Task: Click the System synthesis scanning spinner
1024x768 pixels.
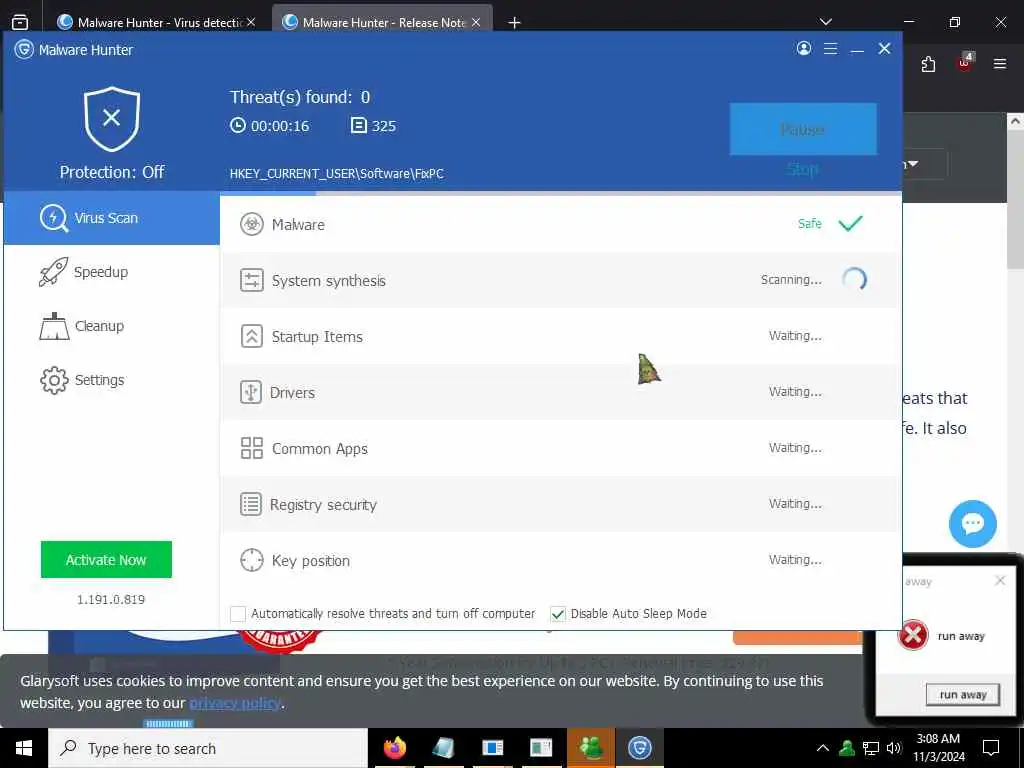Action: [854, 280]
